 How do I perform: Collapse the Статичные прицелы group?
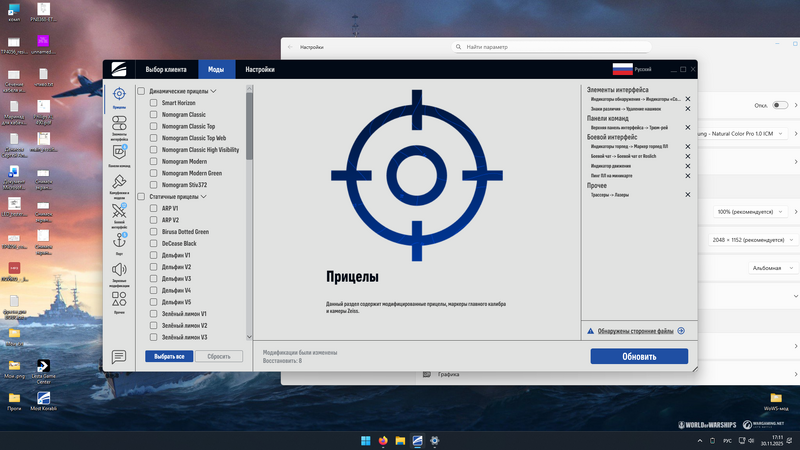pyautogui.click(x=203, y=197)
